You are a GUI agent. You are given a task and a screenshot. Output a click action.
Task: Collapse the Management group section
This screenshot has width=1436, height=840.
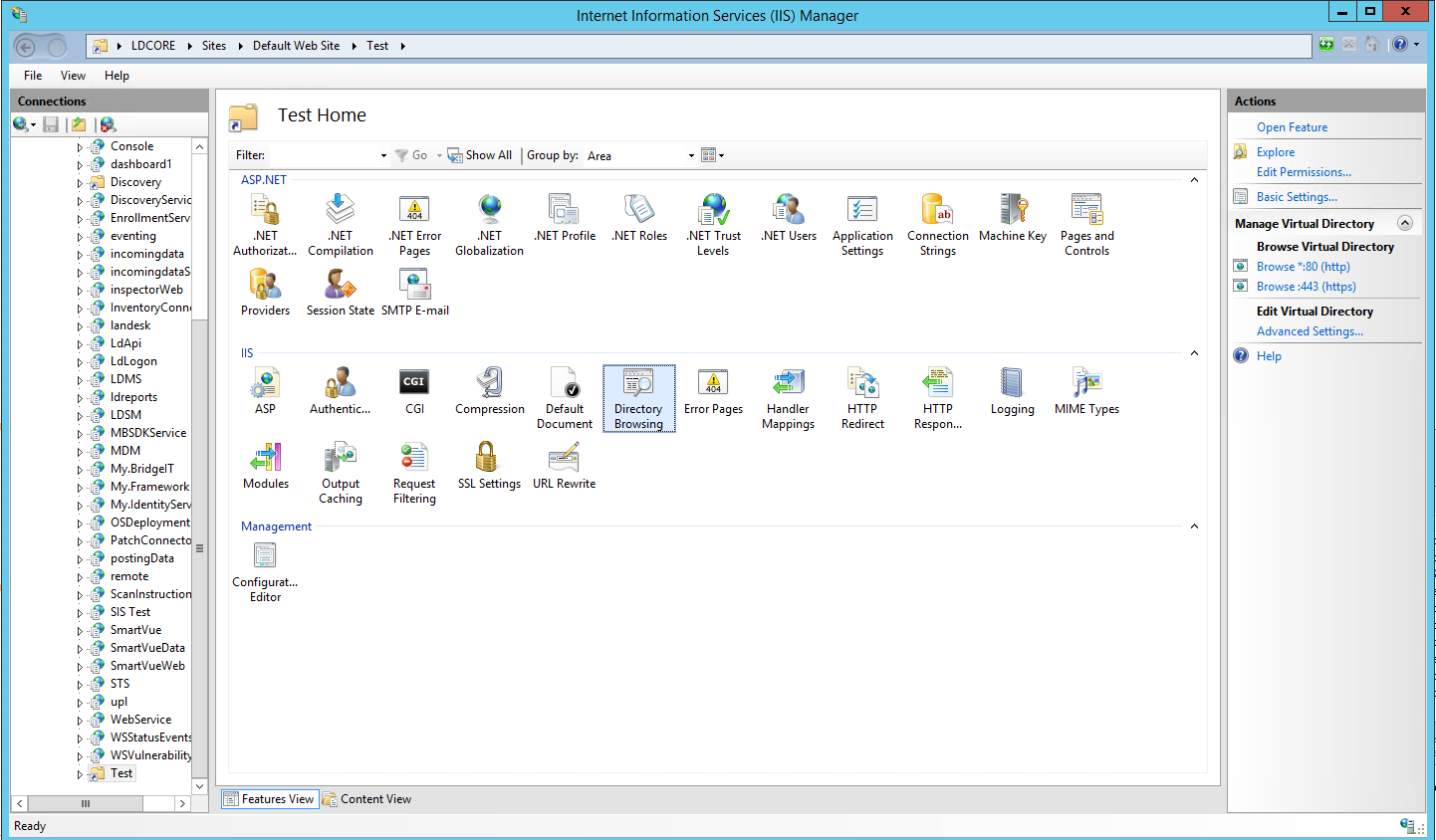click(1194, 526)
